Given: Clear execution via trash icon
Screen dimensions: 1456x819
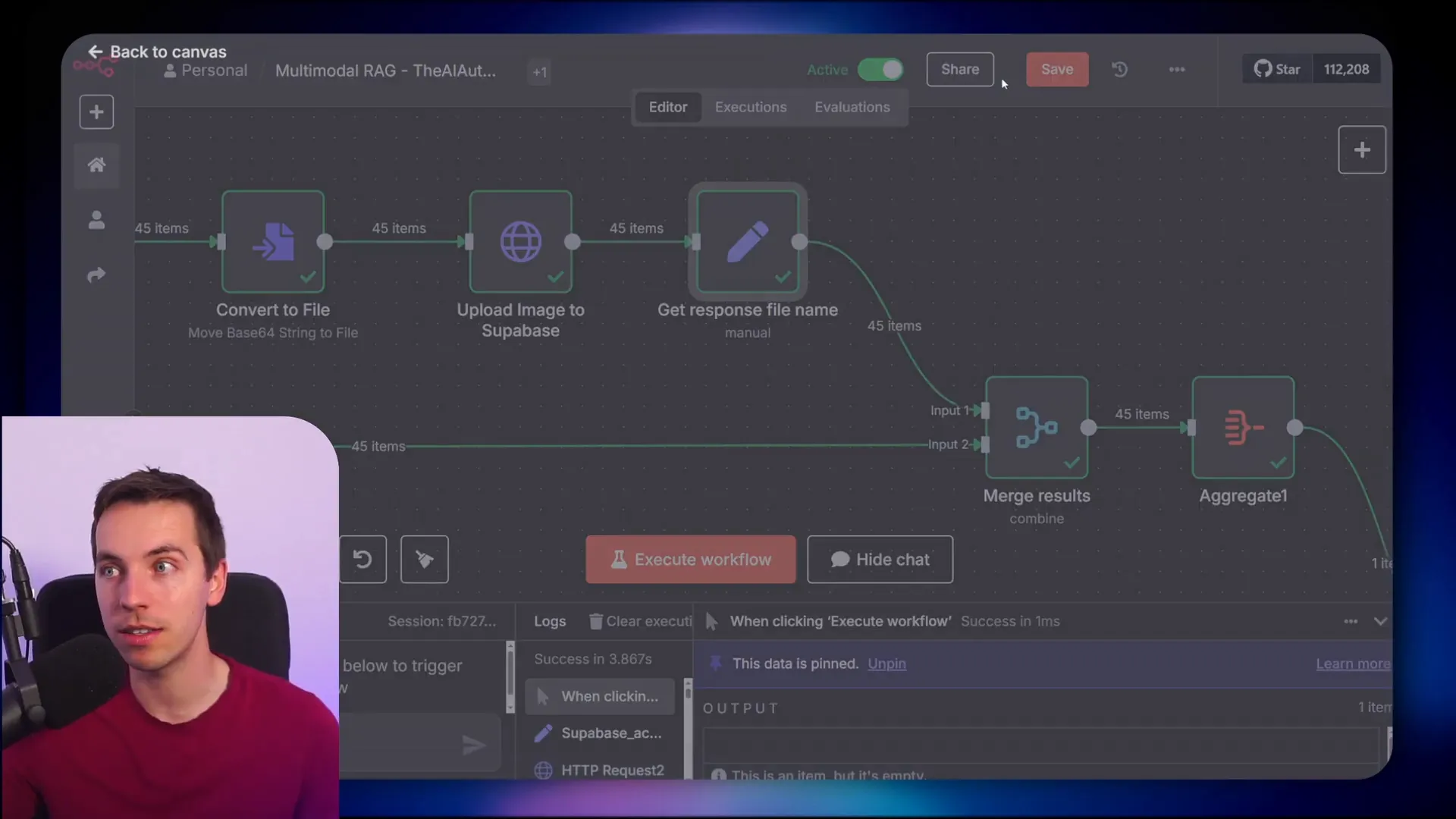Looking at the screenshot, I should click(x=596, y=621).
